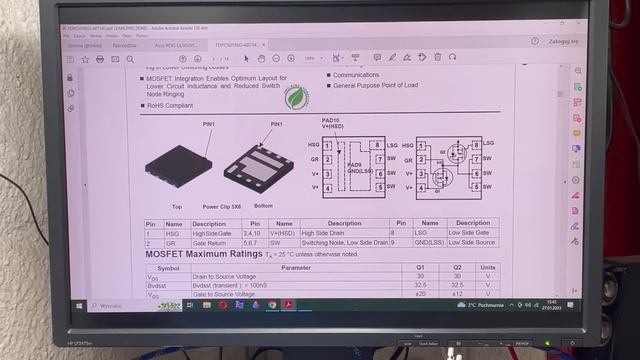640x360 pixels.
Task: Click the trash delete icon in toolbar
Action: click(x=438, y=57)
